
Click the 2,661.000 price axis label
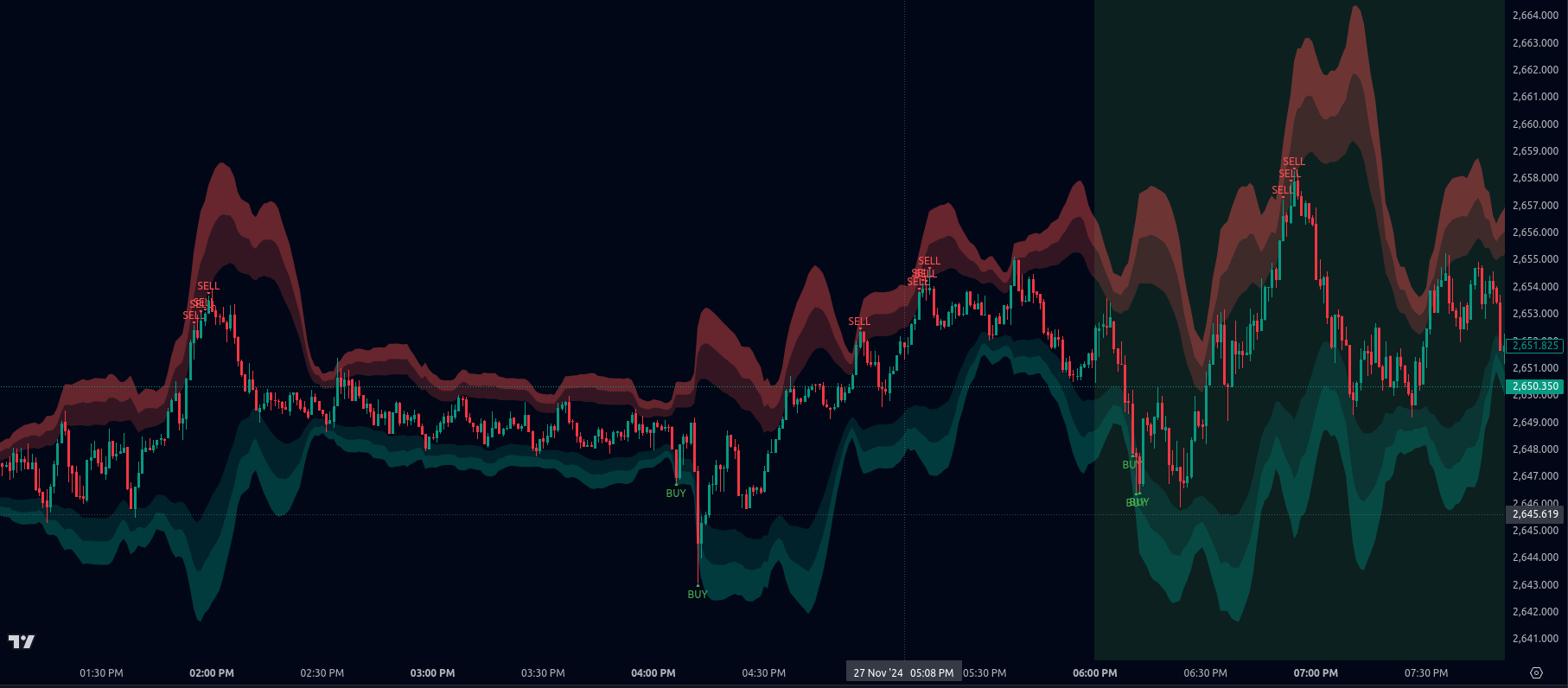pyautogui.click(x=1535, y=97)
